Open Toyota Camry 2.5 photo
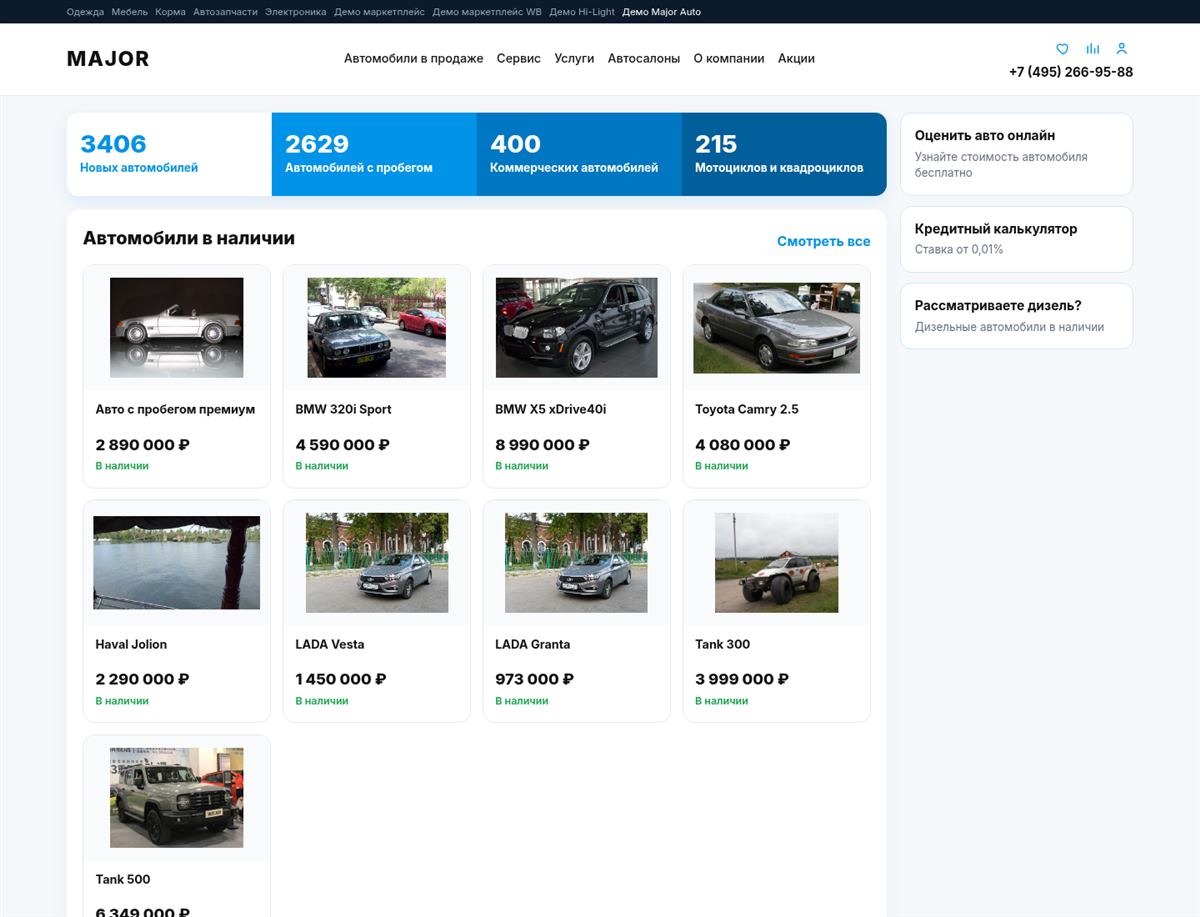 (777, 328)
